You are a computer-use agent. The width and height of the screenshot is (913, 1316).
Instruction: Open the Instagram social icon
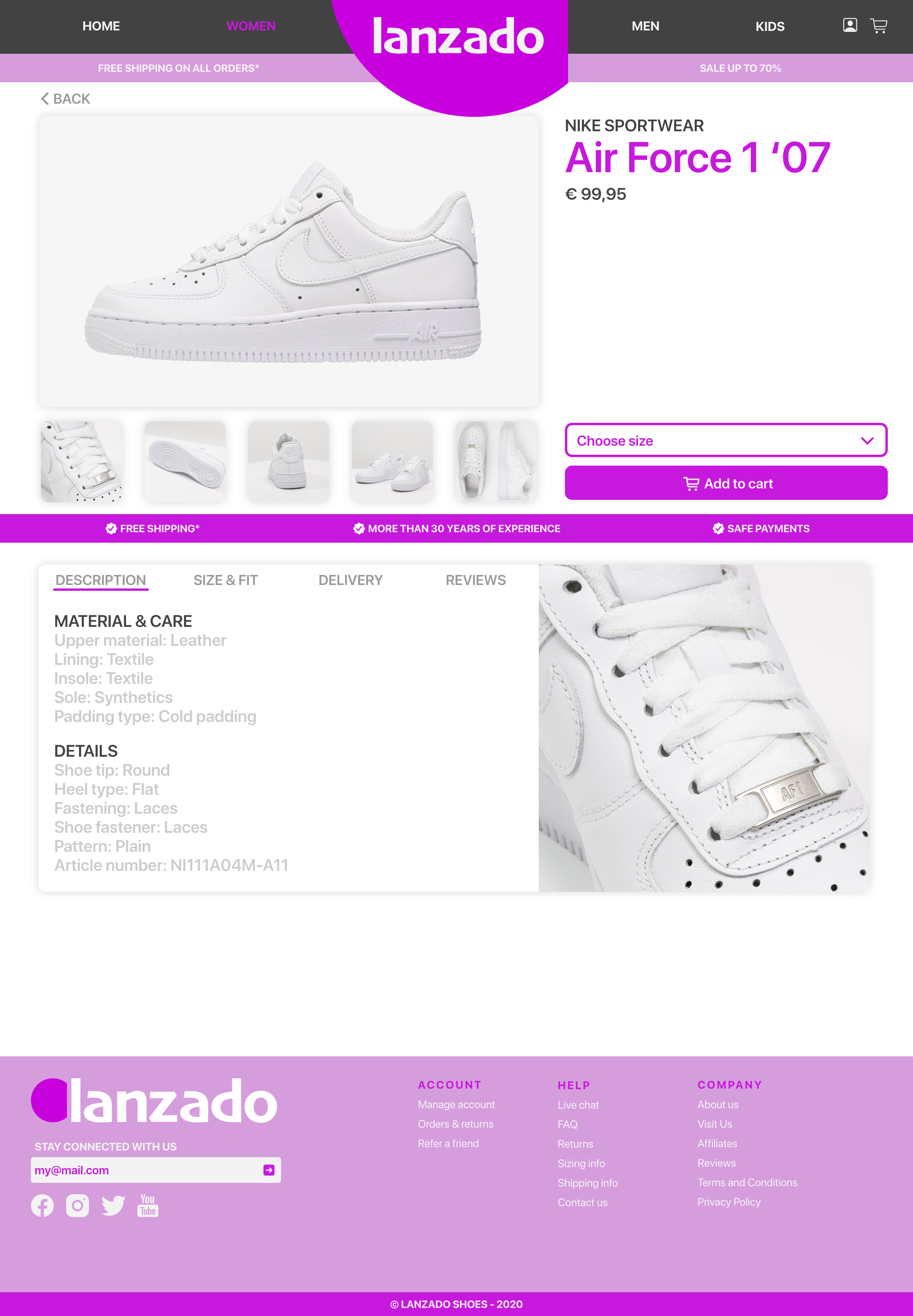(x=77, y=1206)
